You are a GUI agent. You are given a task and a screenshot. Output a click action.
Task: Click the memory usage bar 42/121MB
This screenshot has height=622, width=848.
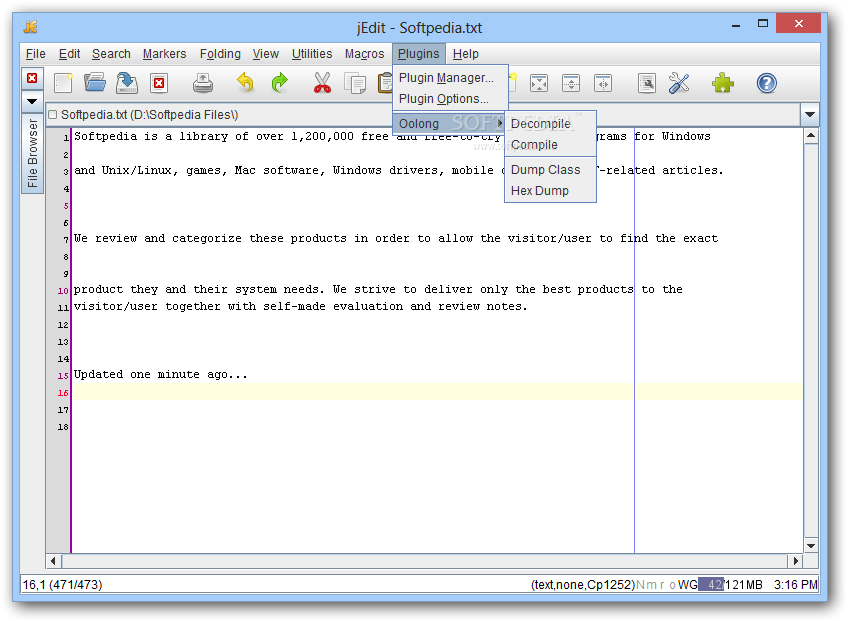click(x=730, y=585)
